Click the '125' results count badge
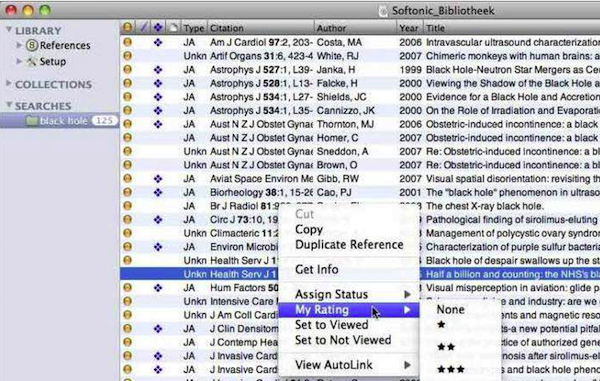600x381 pixels. [x=104, y=121]
